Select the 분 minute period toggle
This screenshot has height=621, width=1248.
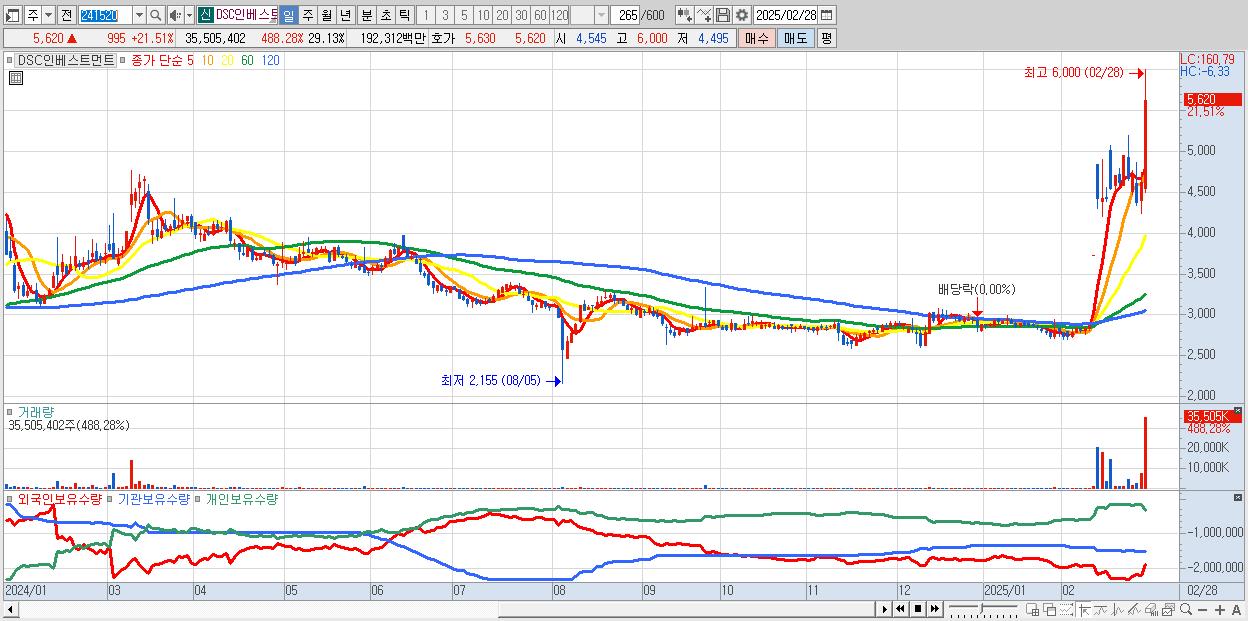click(366, 15)
